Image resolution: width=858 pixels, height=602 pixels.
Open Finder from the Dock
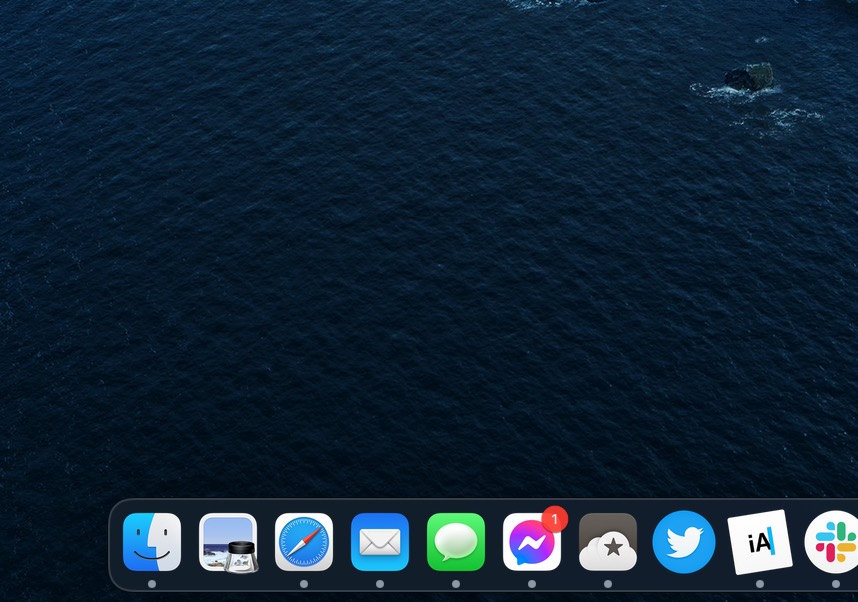[x=152, y=542]
